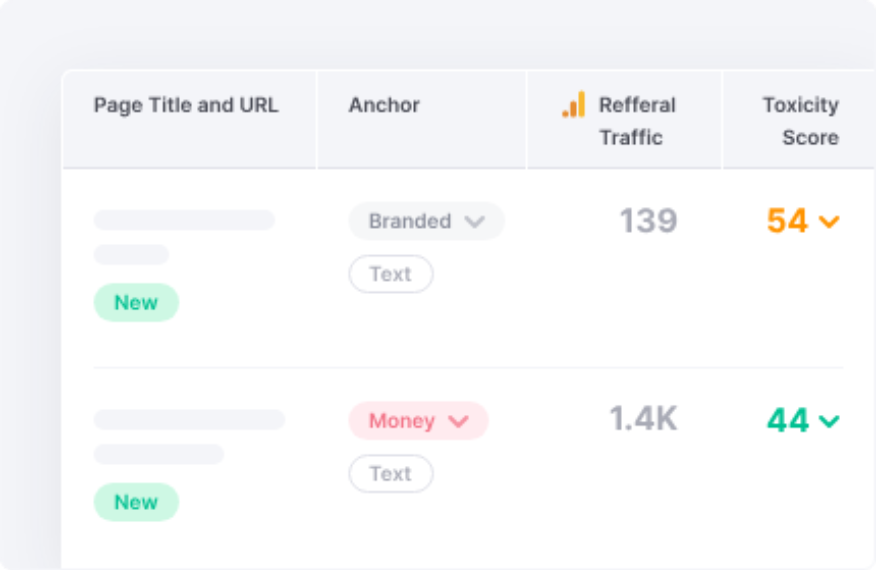
Task: Click the red chevron in Money pill
Action: (x=459, y=421)
